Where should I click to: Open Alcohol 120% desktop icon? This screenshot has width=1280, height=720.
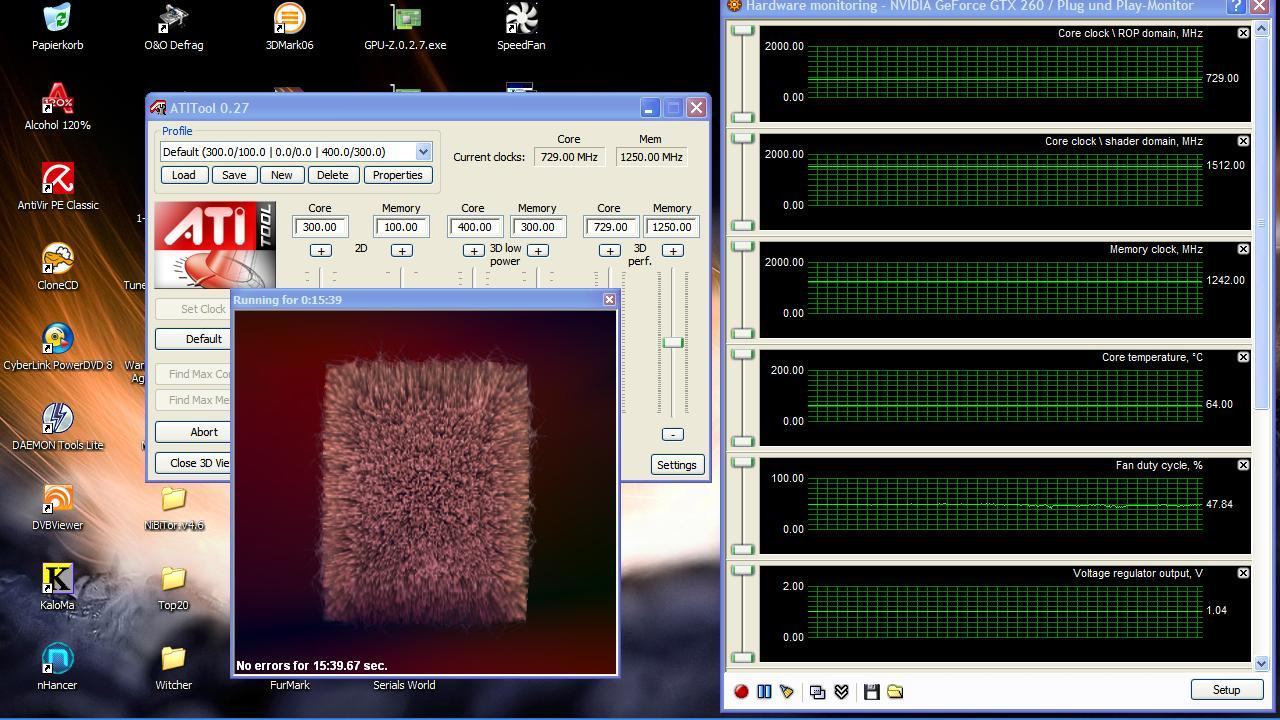pos(57,107)
